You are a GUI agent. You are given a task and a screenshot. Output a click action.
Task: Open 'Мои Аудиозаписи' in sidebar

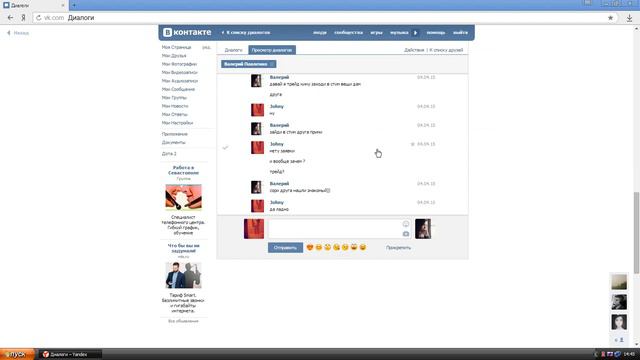coord(180,81)
